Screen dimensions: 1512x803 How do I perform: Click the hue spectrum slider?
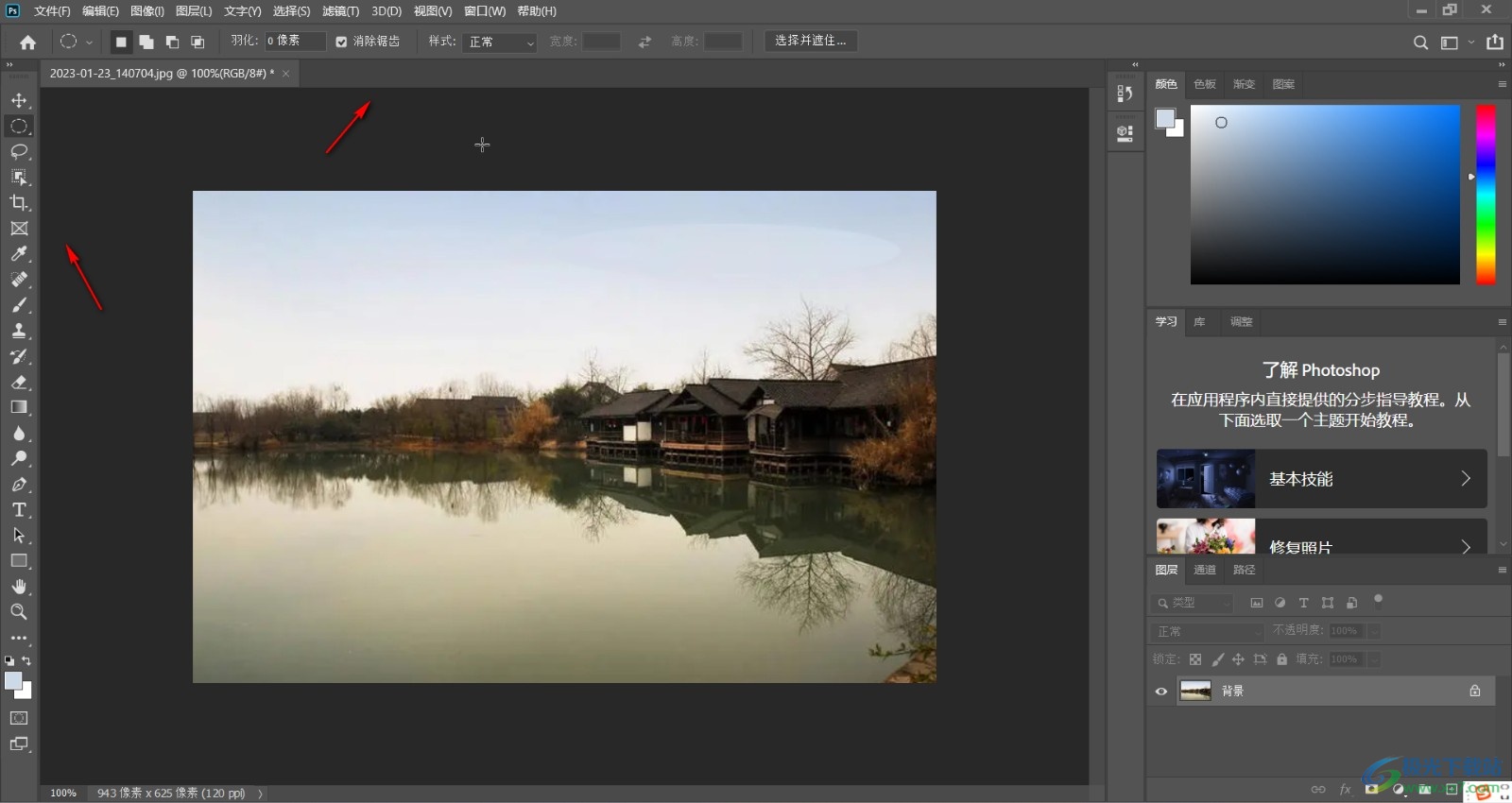[1486, 194]
